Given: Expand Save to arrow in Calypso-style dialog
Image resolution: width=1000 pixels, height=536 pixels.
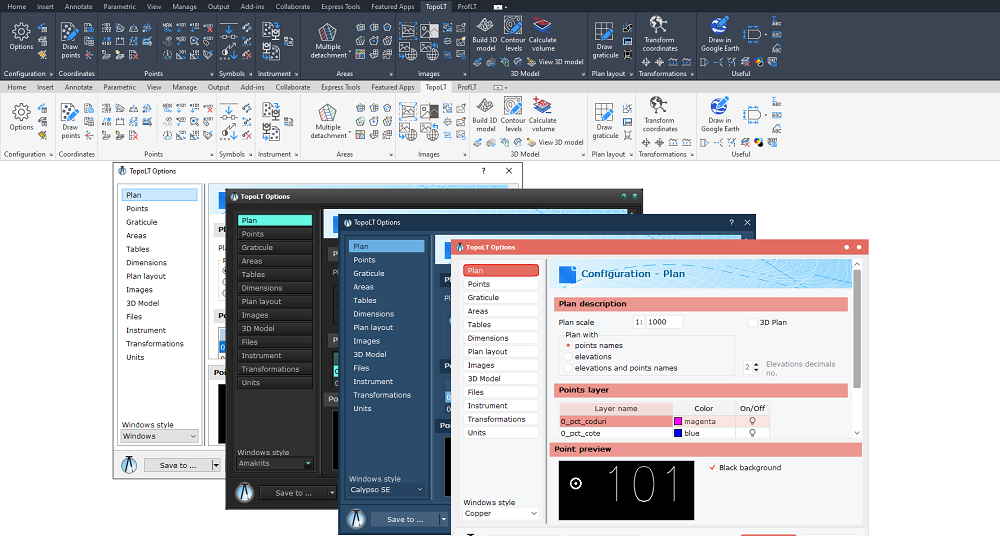Looking at the screenshot, I should (443, 519).
